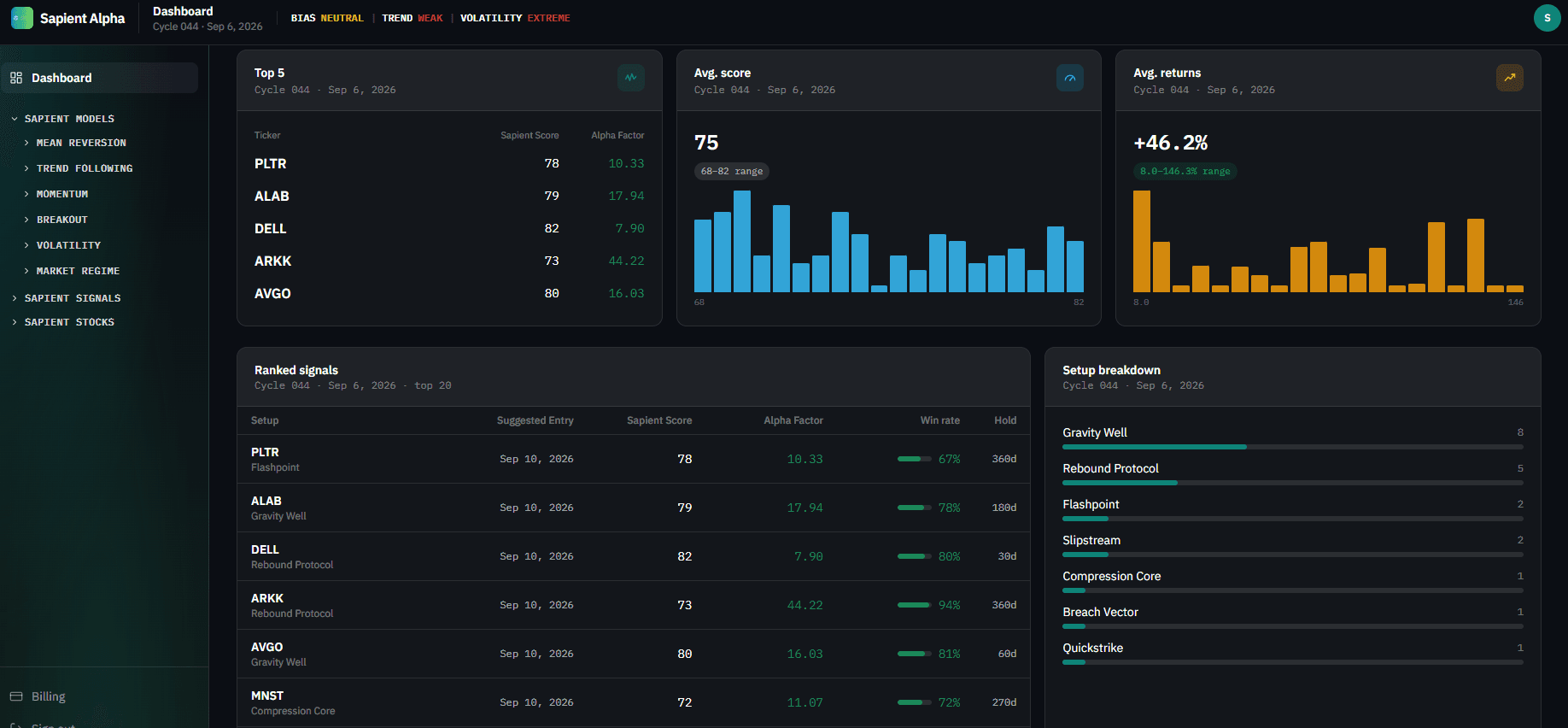Click the TREND WEAK status indicator

[x=412, y=18]
